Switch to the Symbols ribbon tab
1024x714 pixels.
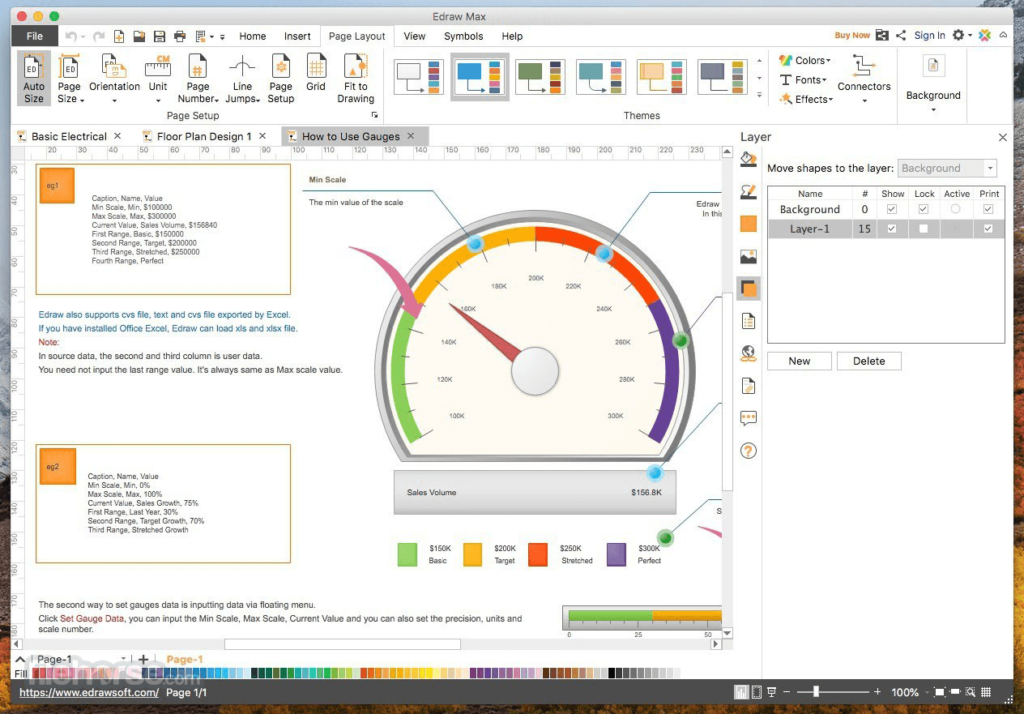pyautogui.click(x=463, y=36)
